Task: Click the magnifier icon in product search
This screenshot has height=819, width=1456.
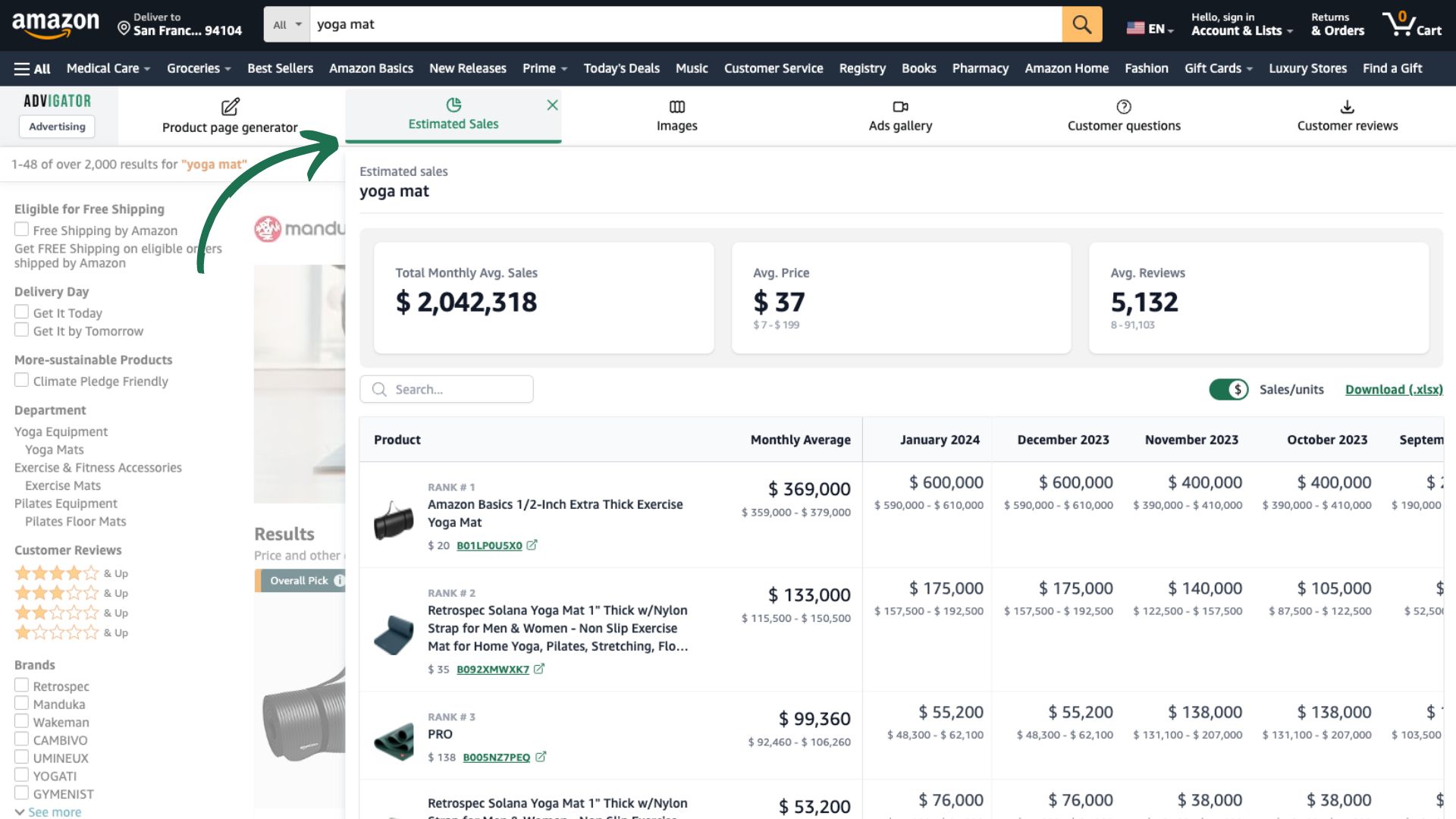Action: click(x=379, y=389)
